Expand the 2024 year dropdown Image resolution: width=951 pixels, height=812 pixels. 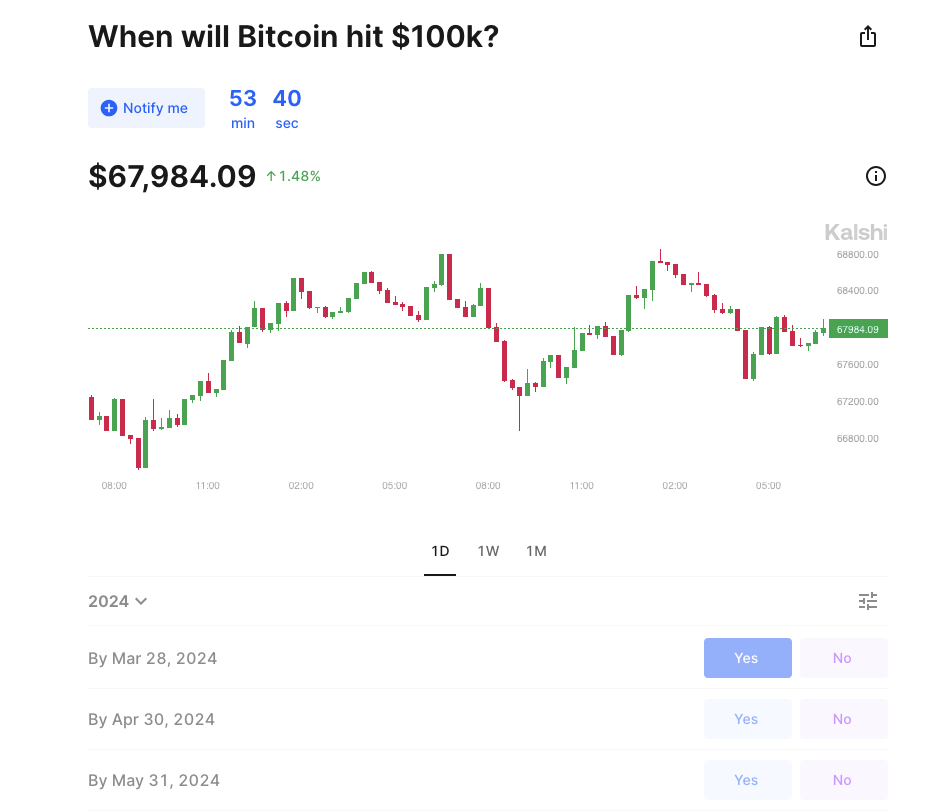[x=118, y=601]
